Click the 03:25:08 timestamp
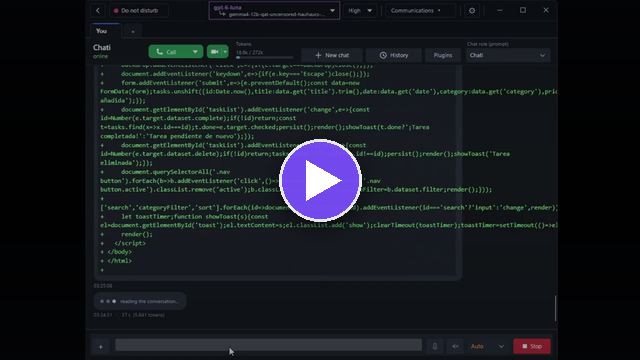This screenshot has height=360, width=640. [103, 286]
